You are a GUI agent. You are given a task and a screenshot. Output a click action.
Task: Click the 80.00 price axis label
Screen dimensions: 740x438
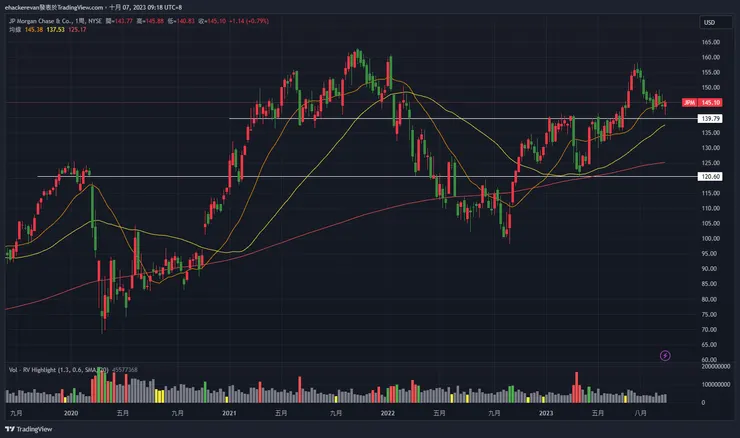click(711, 299)
